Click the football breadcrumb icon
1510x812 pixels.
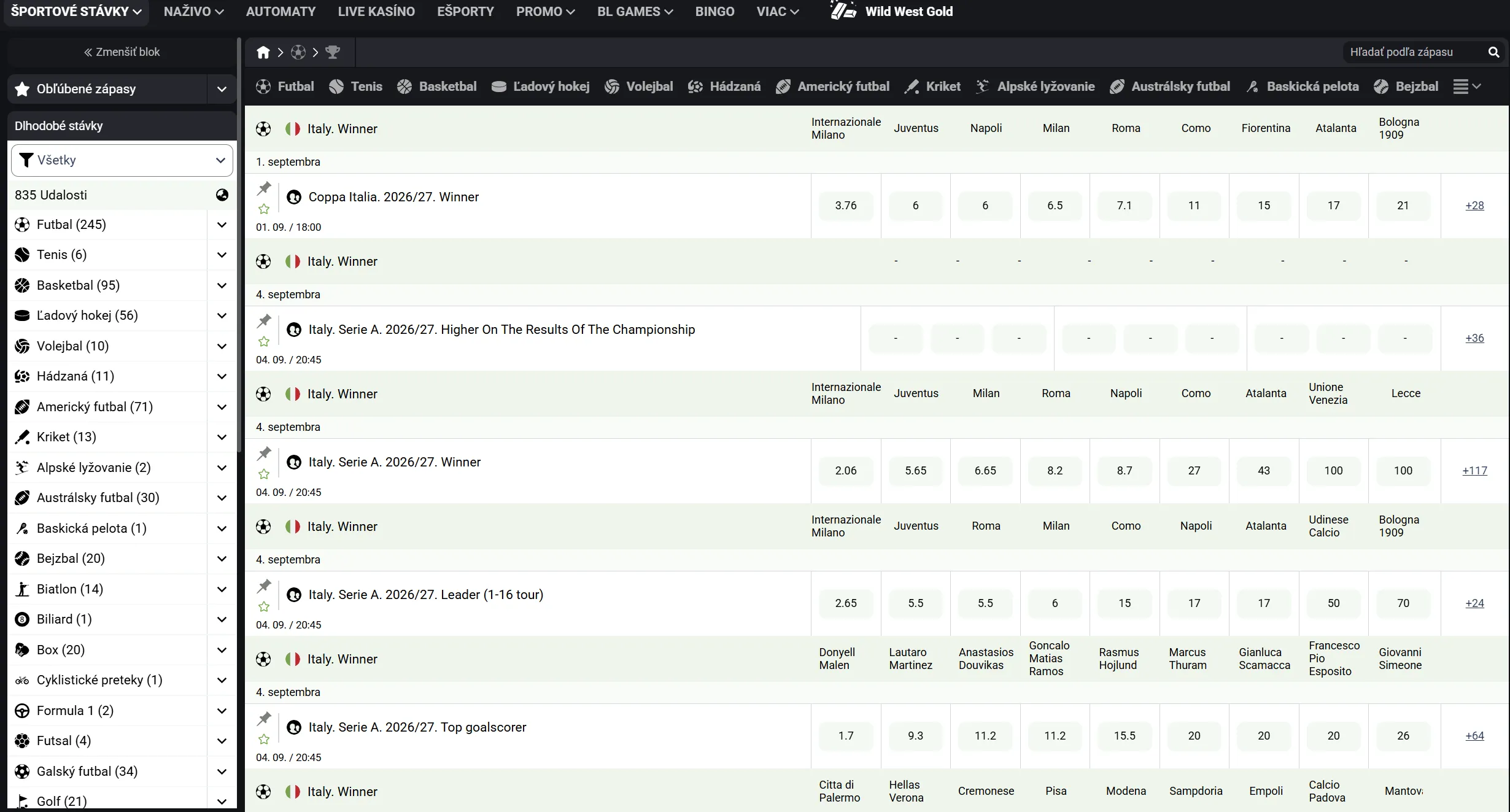[298, 52]
